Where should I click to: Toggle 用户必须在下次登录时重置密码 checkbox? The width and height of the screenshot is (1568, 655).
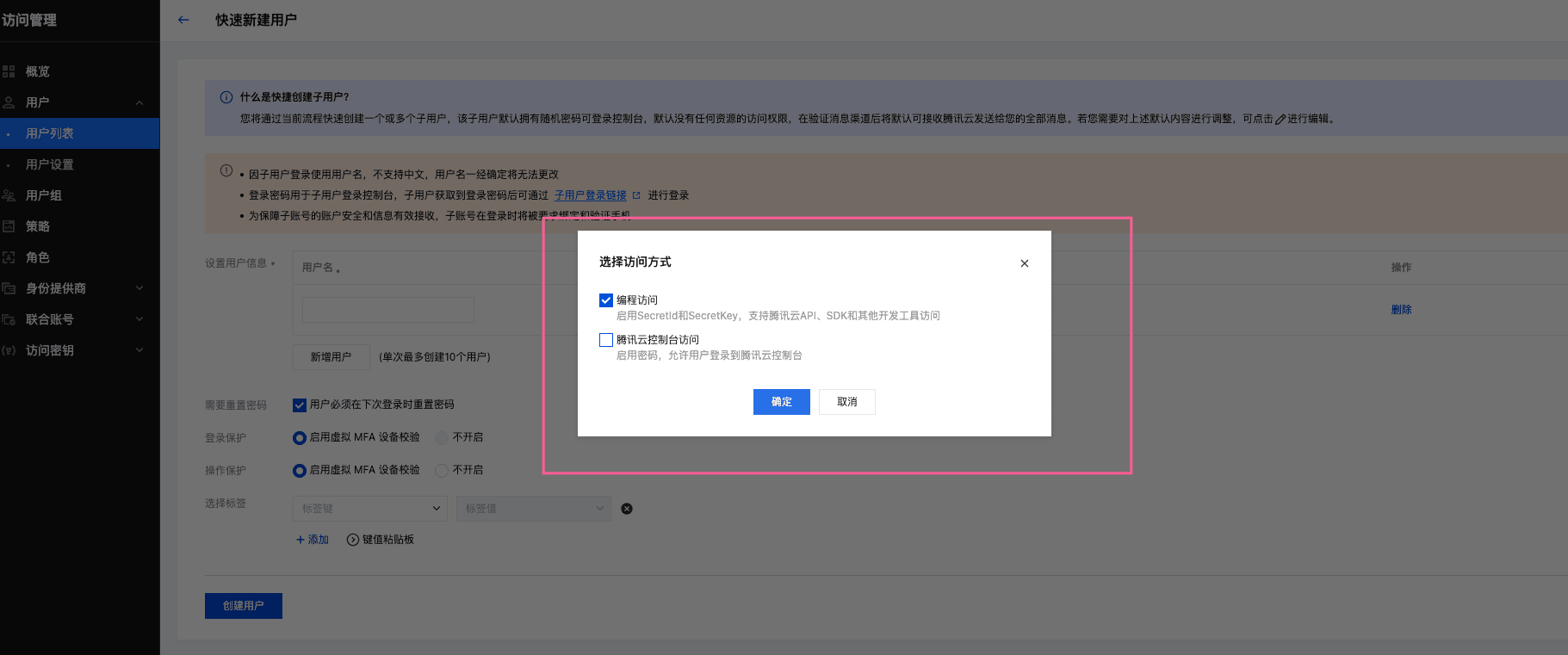300,405
